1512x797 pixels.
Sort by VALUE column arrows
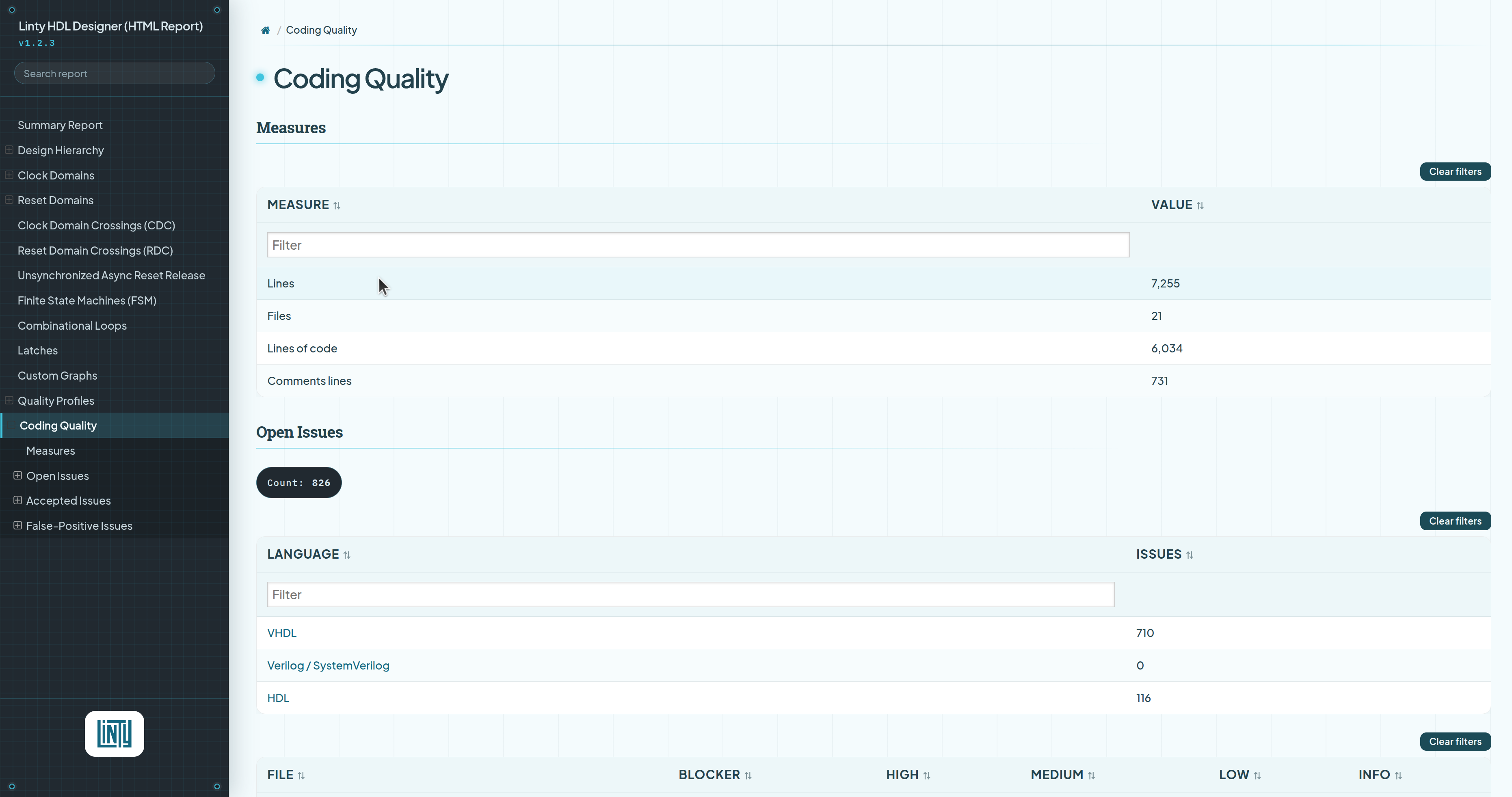pyautogui.click(x=1201, y=205)
